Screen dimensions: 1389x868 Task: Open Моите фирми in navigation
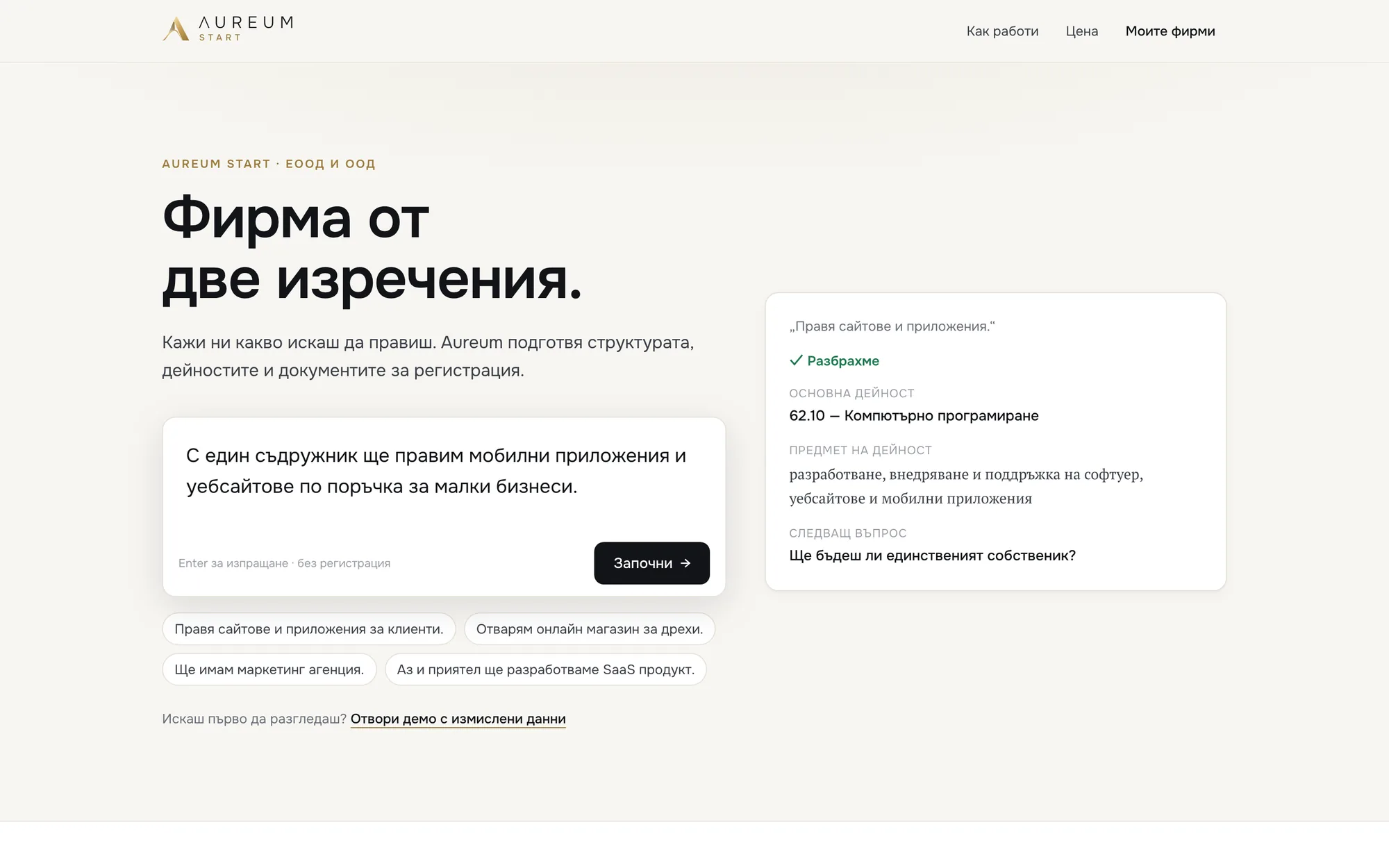point(1170,31)
